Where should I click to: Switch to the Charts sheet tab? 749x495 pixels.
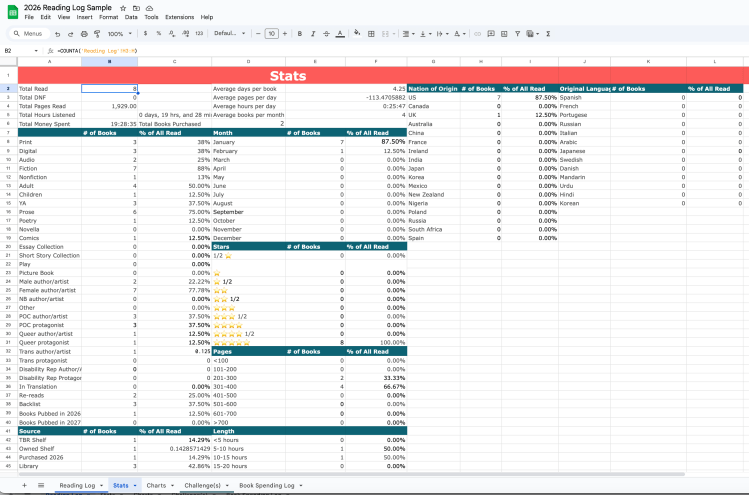pos(156,485)
